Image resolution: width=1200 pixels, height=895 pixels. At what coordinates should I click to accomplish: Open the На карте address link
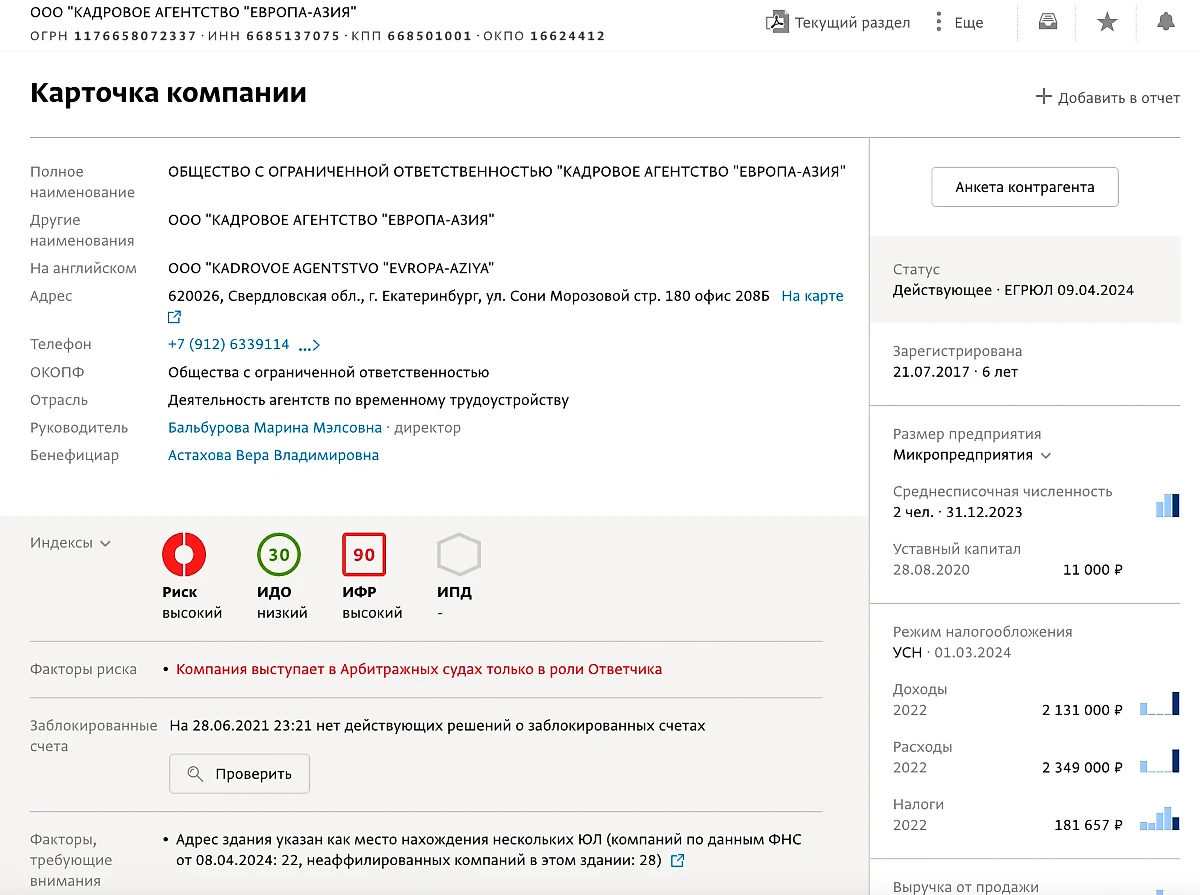pos(812,296)
